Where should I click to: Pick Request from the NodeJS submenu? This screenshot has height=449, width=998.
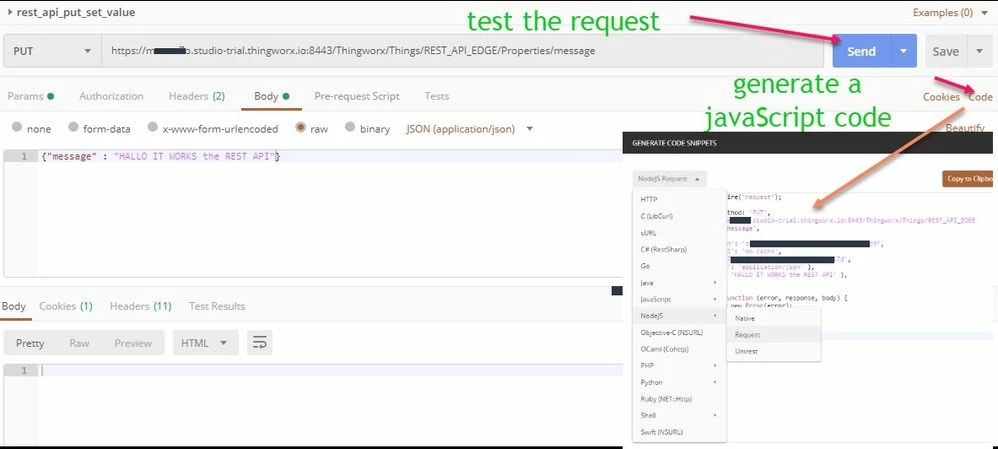[x=773, y=334]
